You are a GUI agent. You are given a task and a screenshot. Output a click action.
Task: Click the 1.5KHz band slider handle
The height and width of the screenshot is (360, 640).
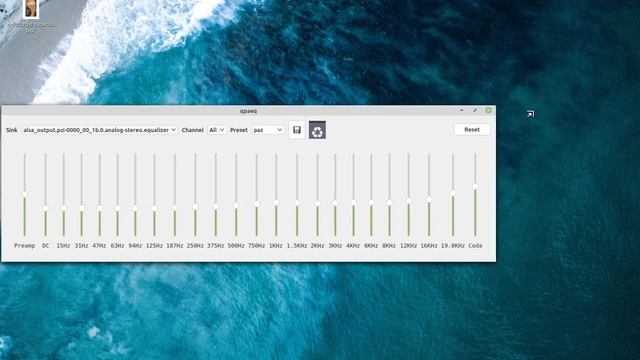point(297,203)
